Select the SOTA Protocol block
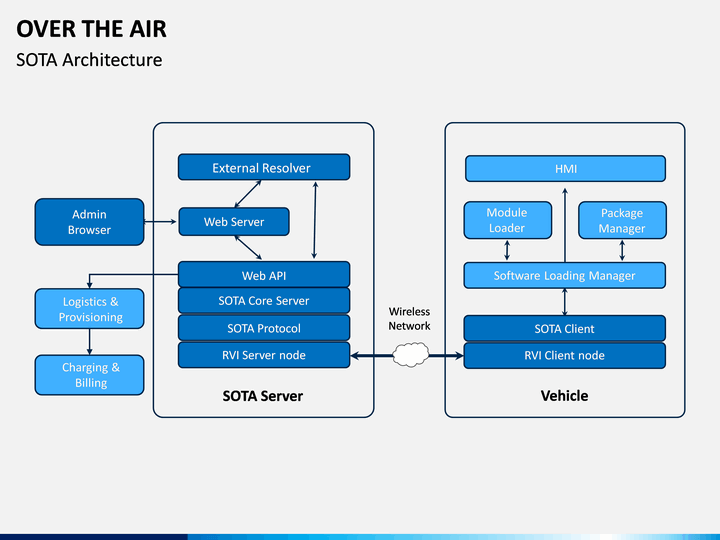 (264, 328)
